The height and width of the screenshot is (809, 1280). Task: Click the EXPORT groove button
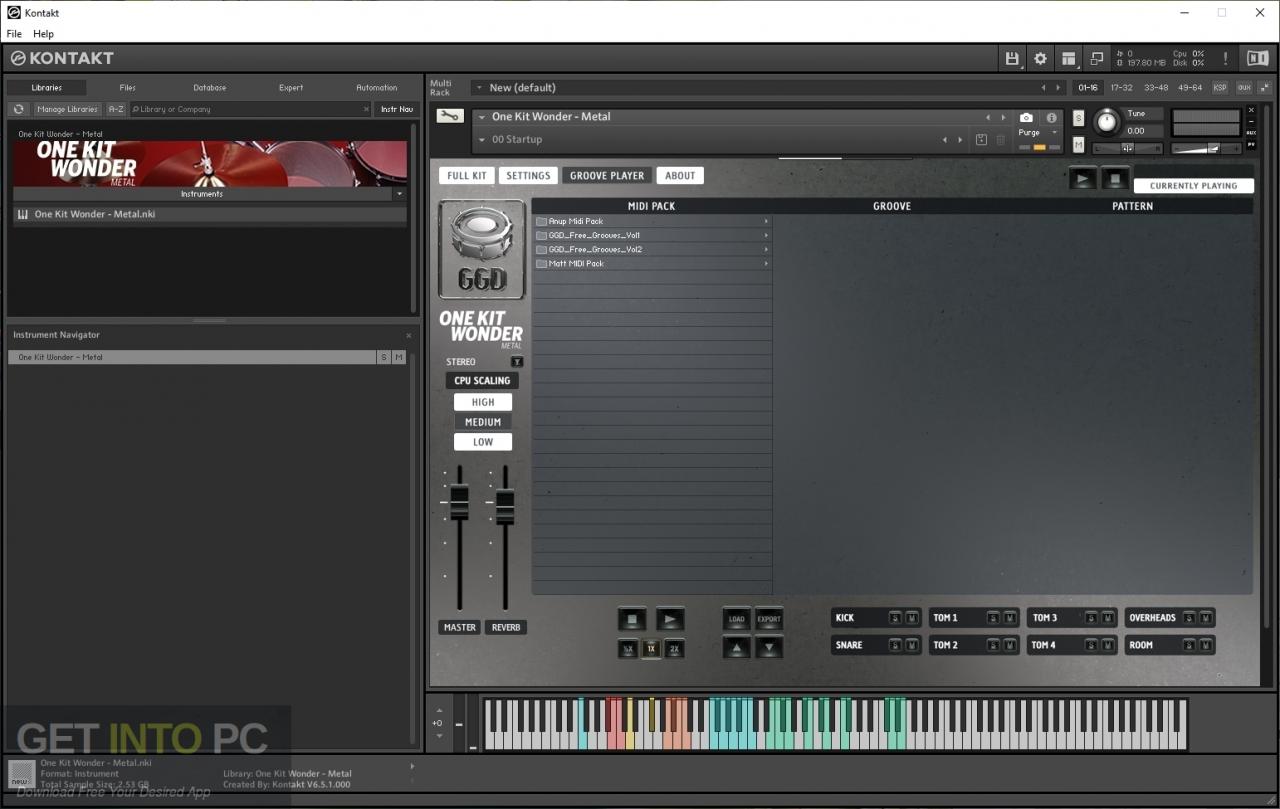point(769,619)
